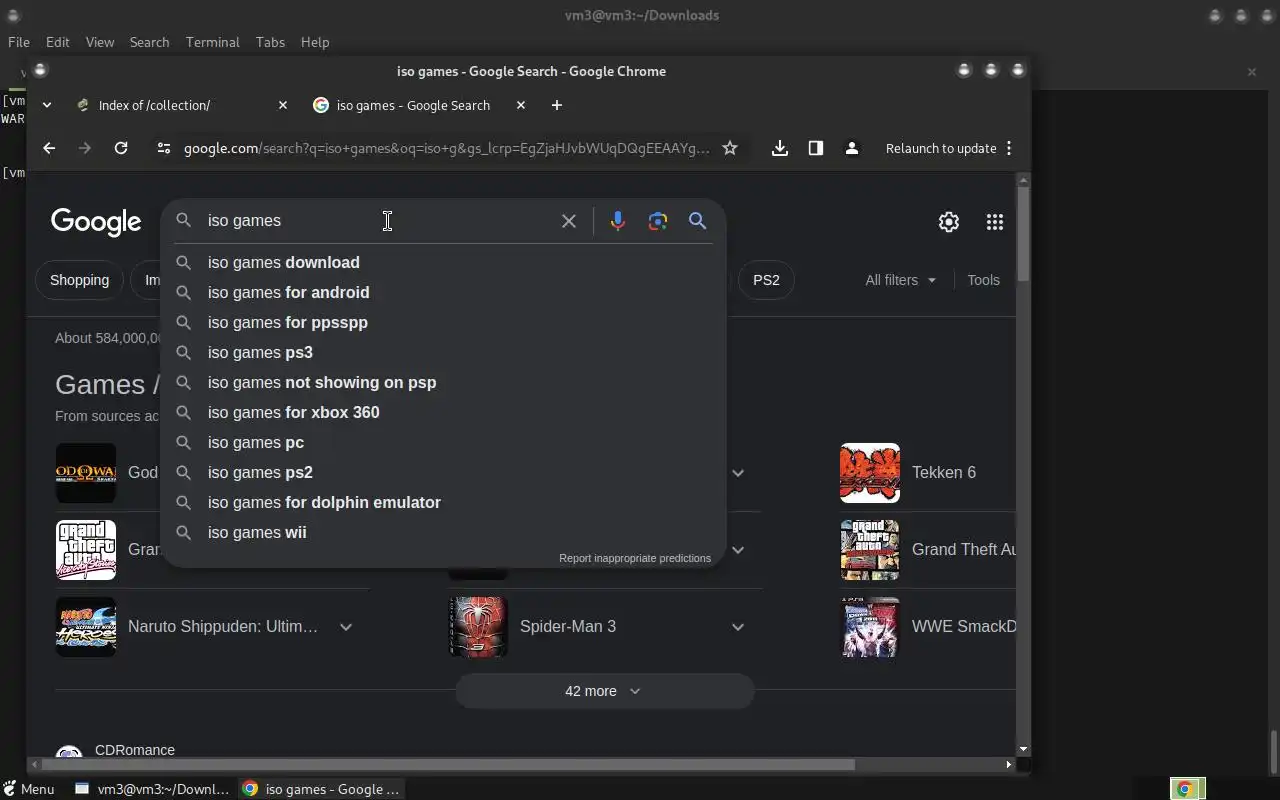
Task: Open terminal Search menu
Action: [149, 42]
